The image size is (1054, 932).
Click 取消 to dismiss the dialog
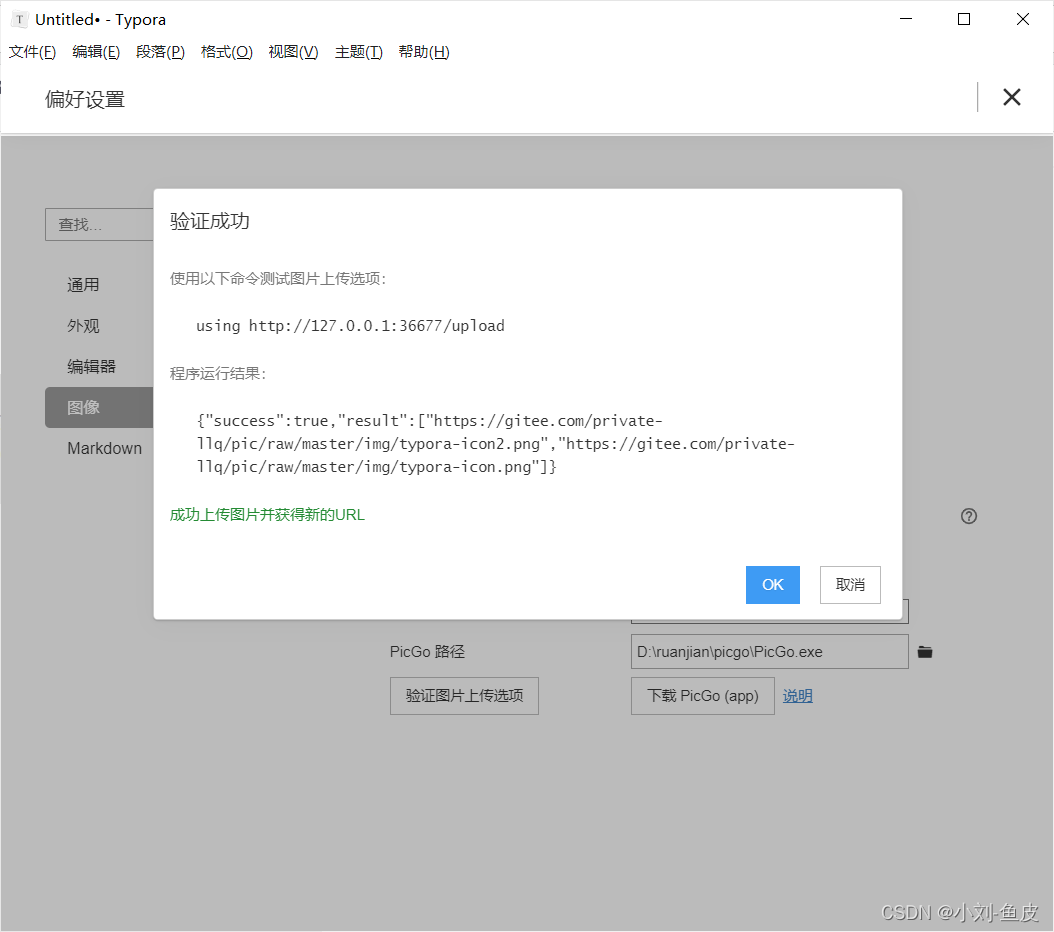[850, 585]
